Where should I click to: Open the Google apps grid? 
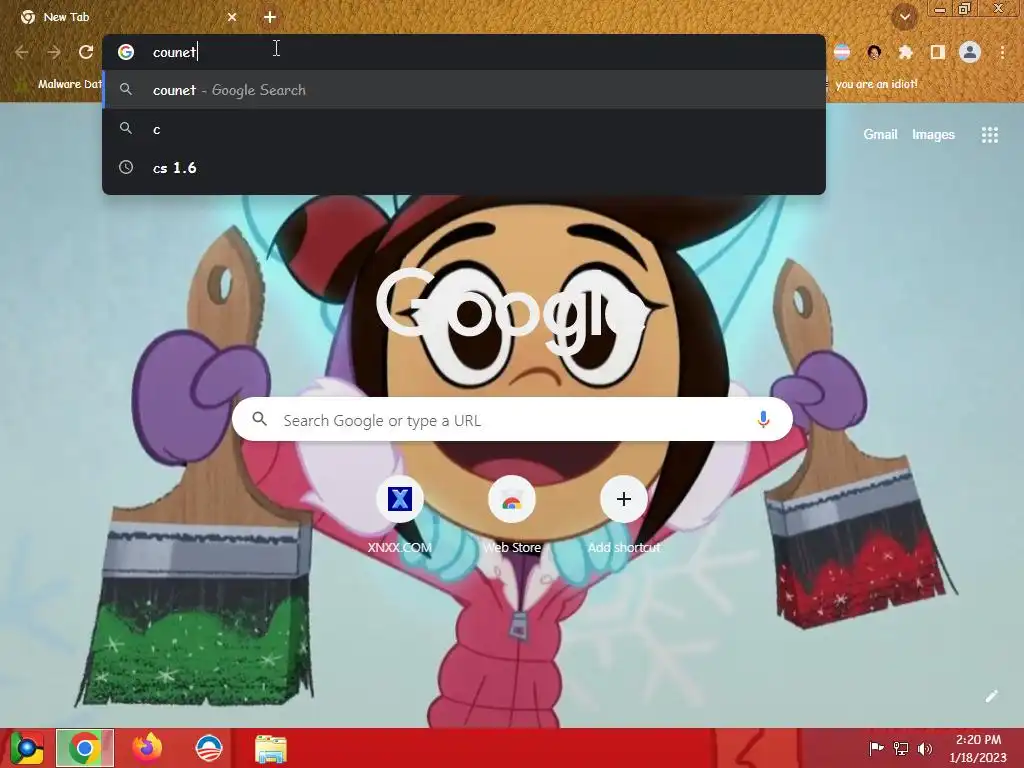[x=990, y=135]
